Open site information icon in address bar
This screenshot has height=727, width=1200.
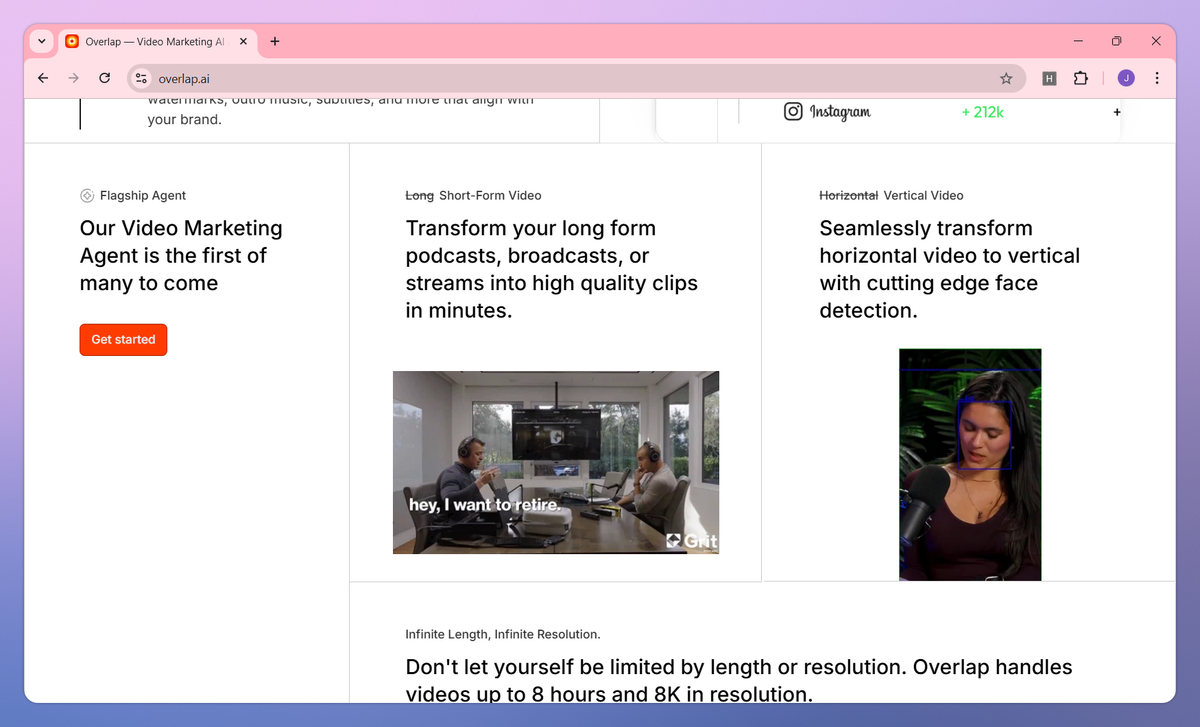tap(141, 78)
